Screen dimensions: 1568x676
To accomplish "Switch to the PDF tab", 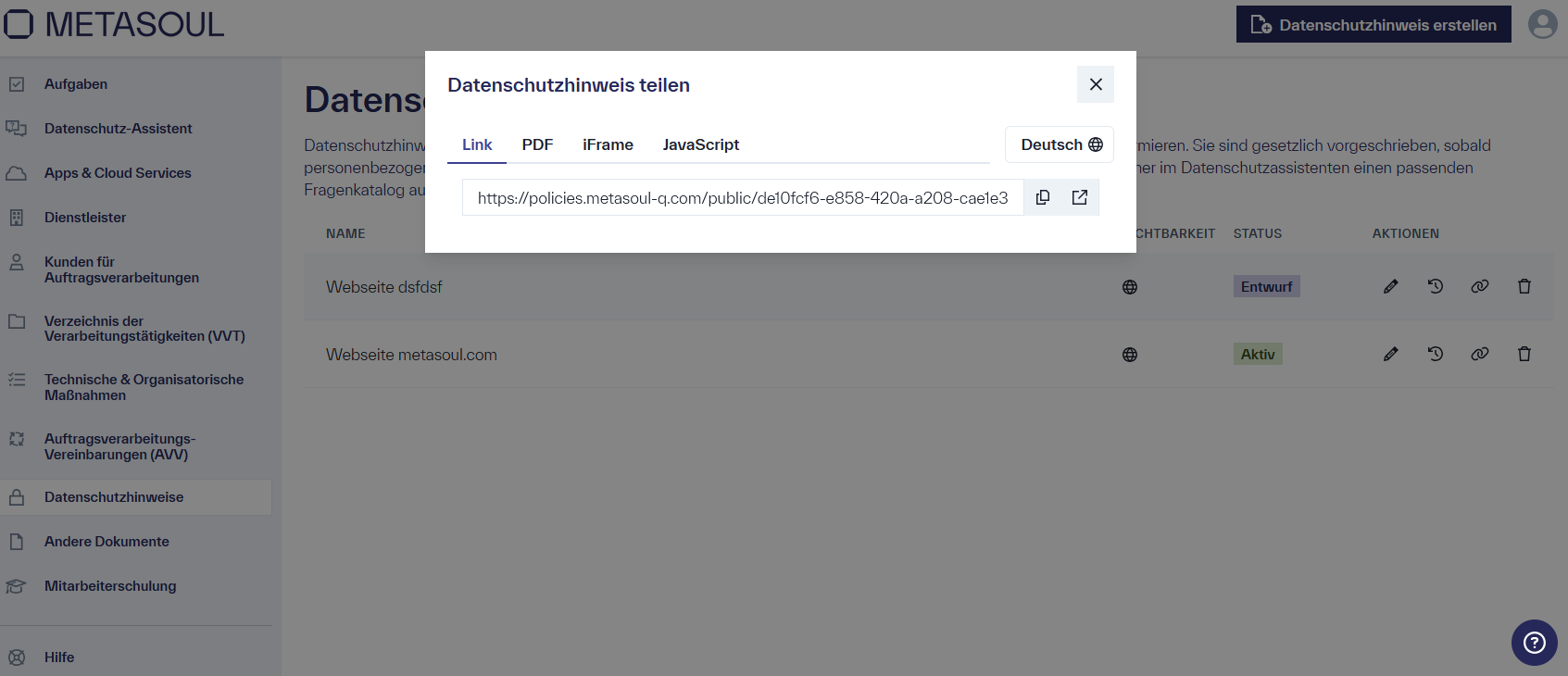I will point(537,144).
